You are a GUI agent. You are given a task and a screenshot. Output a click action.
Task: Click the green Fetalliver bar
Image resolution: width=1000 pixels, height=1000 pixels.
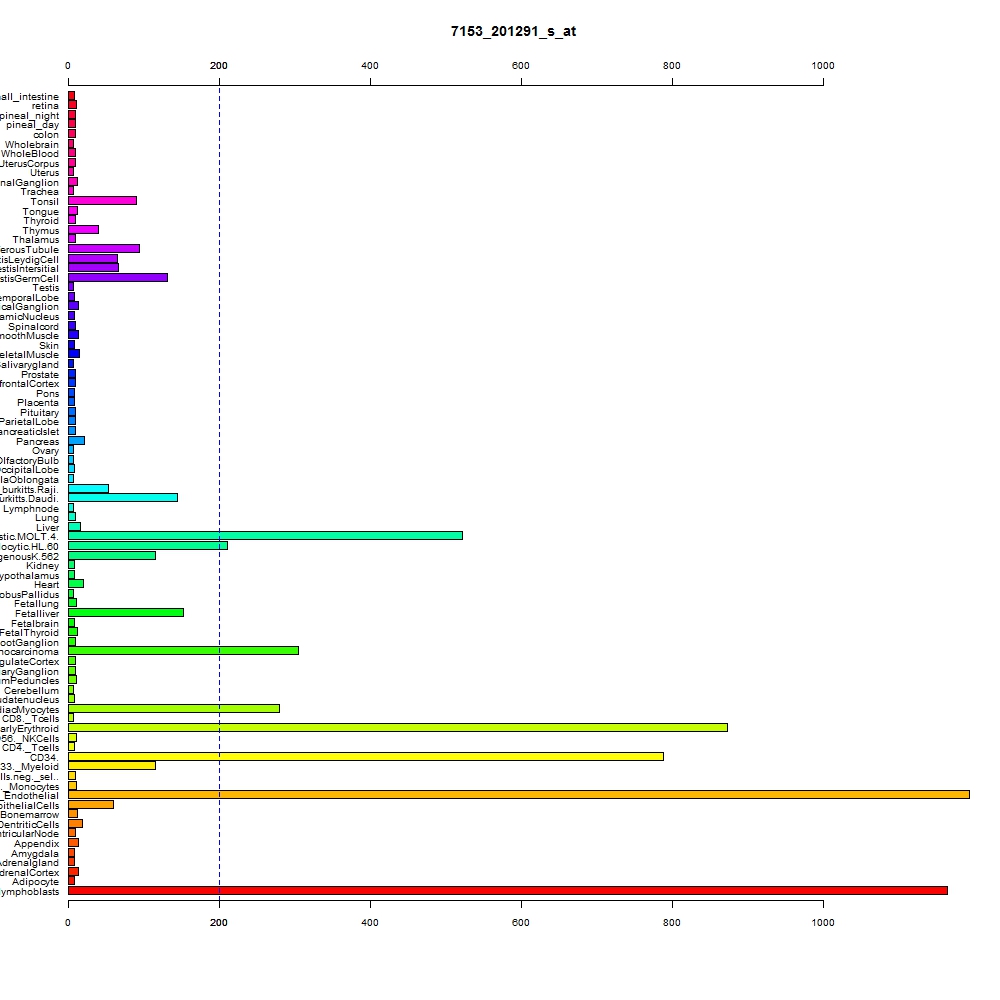[x=126, y=613]
